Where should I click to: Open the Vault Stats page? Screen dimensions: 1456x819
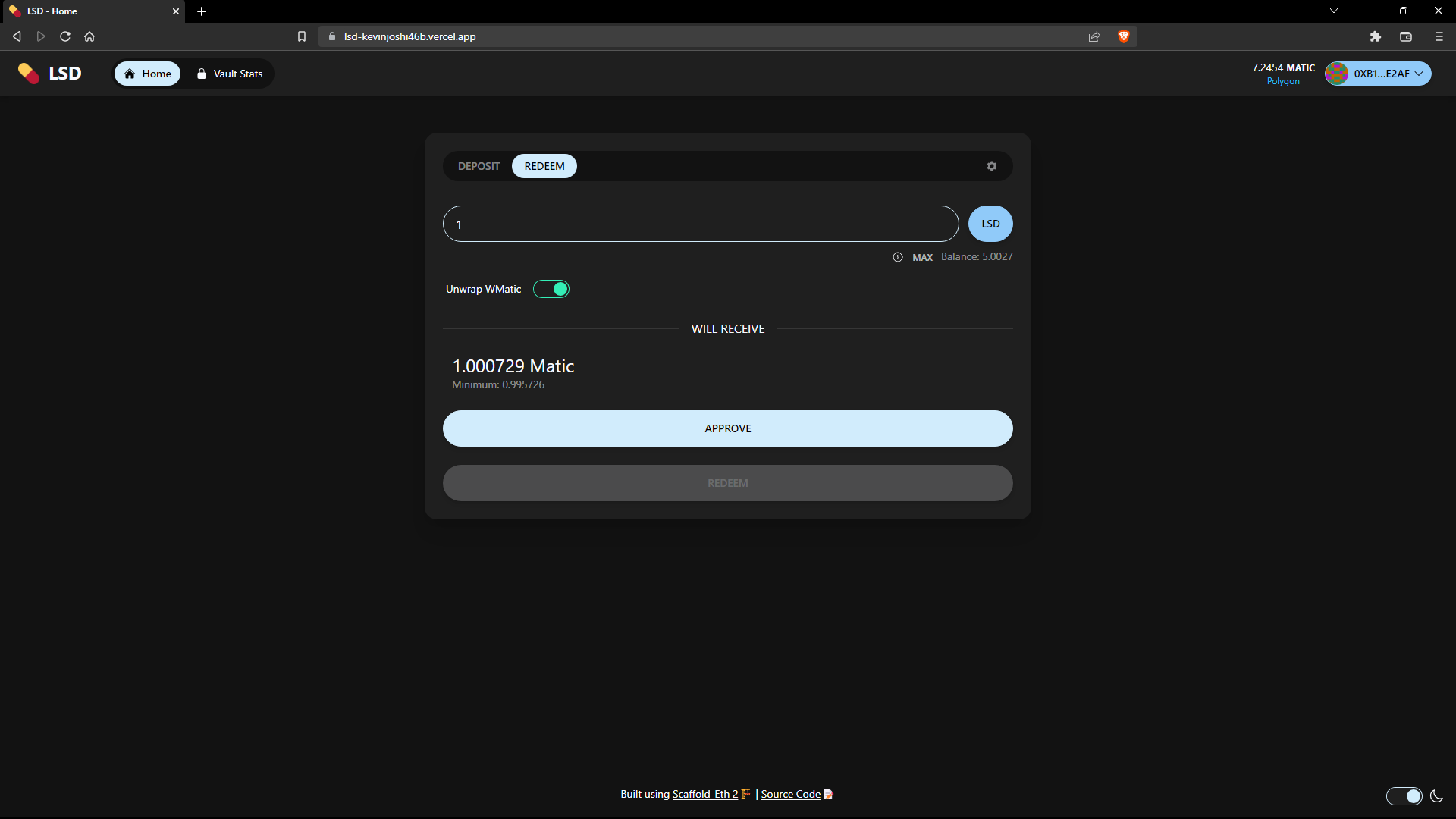pyautogui.click(x=230, y=74)
